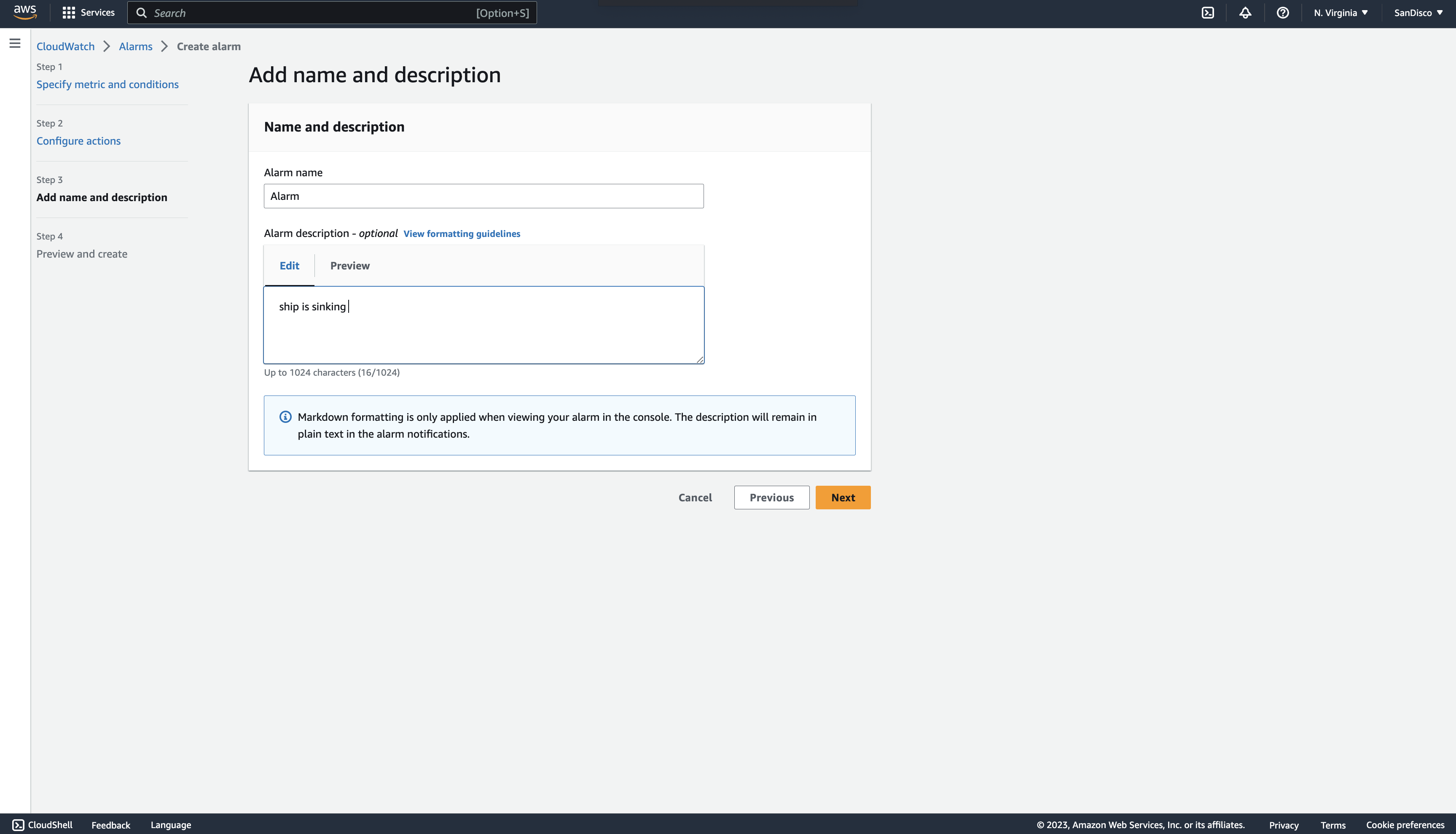Open CloudShell from top bar icon
The height and width of the screenshot is (834, 1456).
tap(1208, 13)
